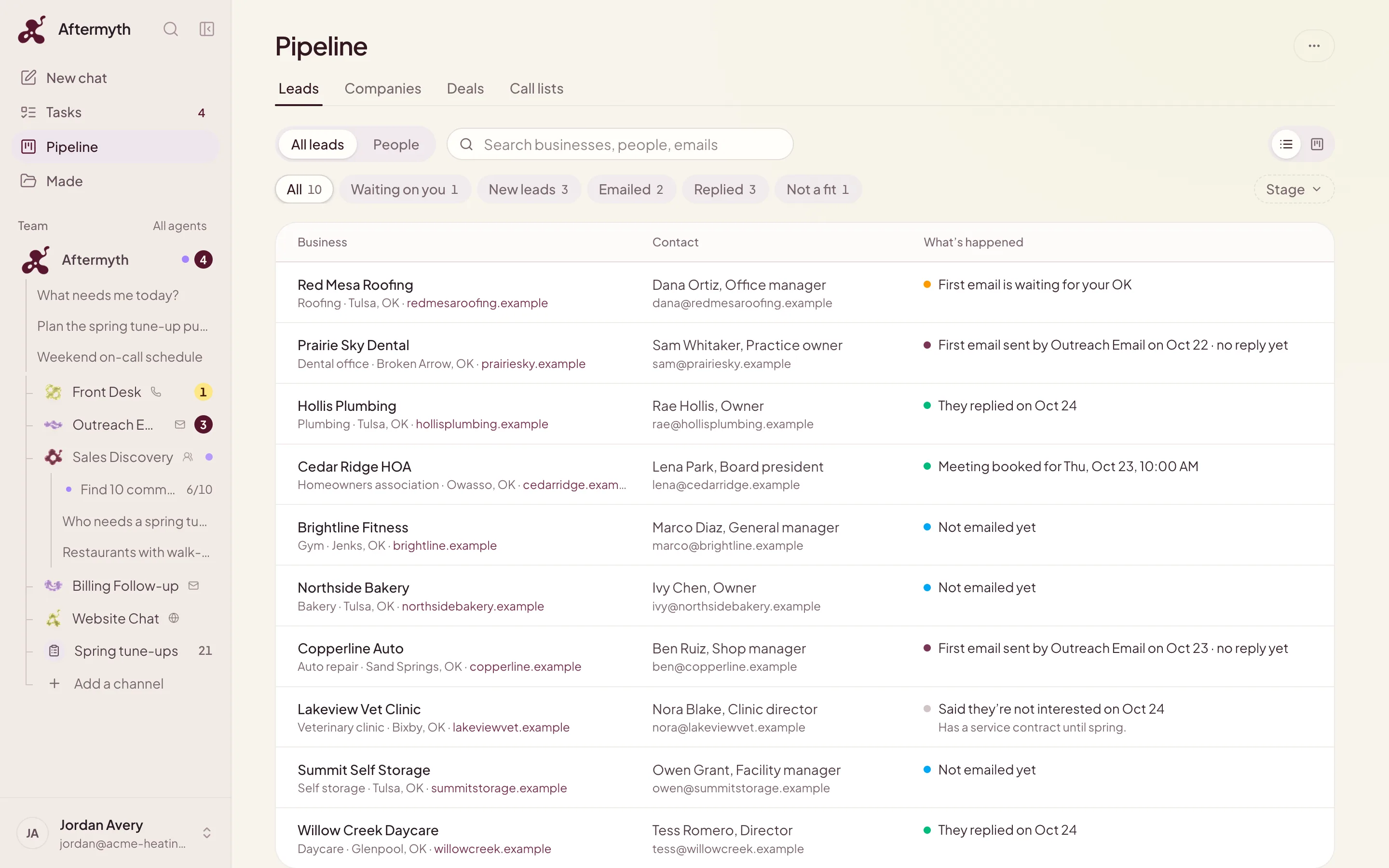Viewport: 1389px width, 868px height.
Task: Open the Stage dropdown
Action: [1294, 190]
